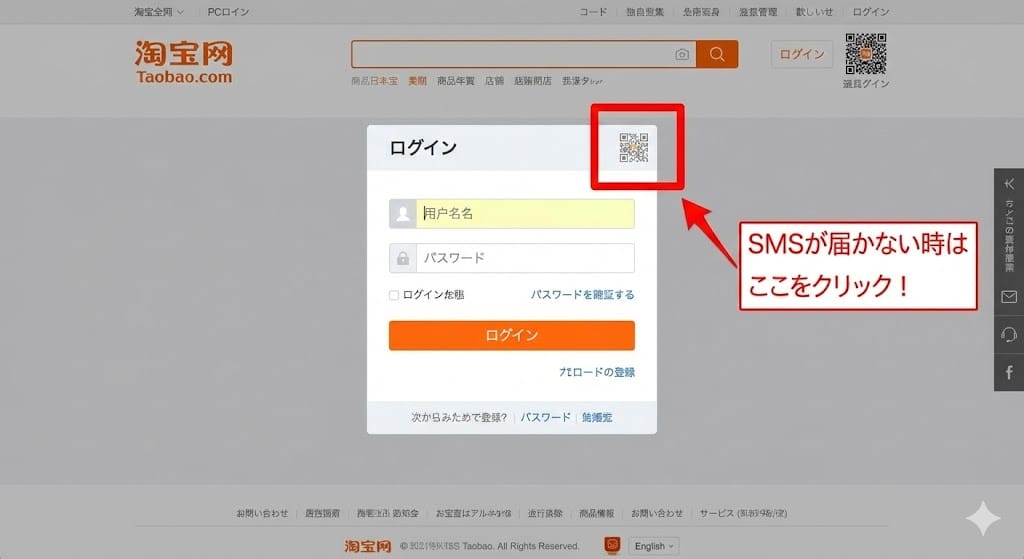Select the 商品年貿 search category
This screenshot has width=1024, height=559.
coord(456,81)
